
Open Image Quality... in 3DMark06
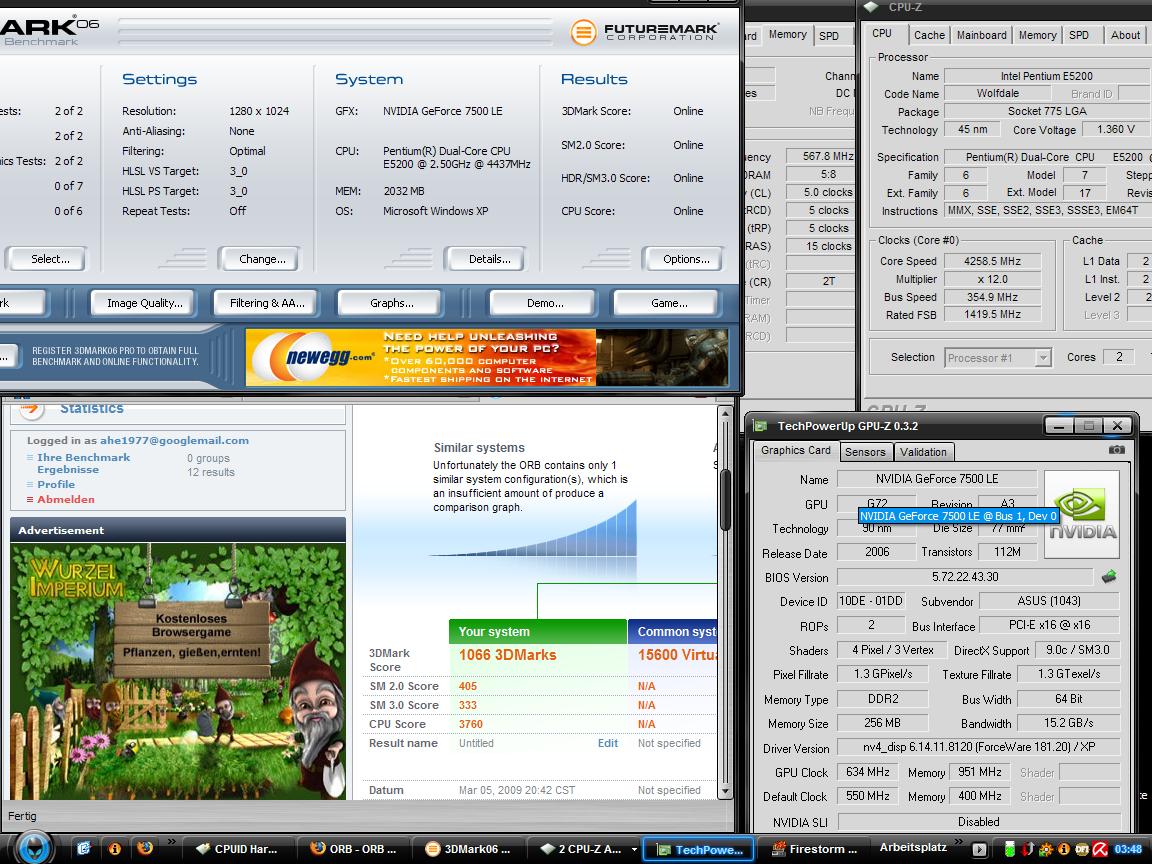tap(143, 303)
